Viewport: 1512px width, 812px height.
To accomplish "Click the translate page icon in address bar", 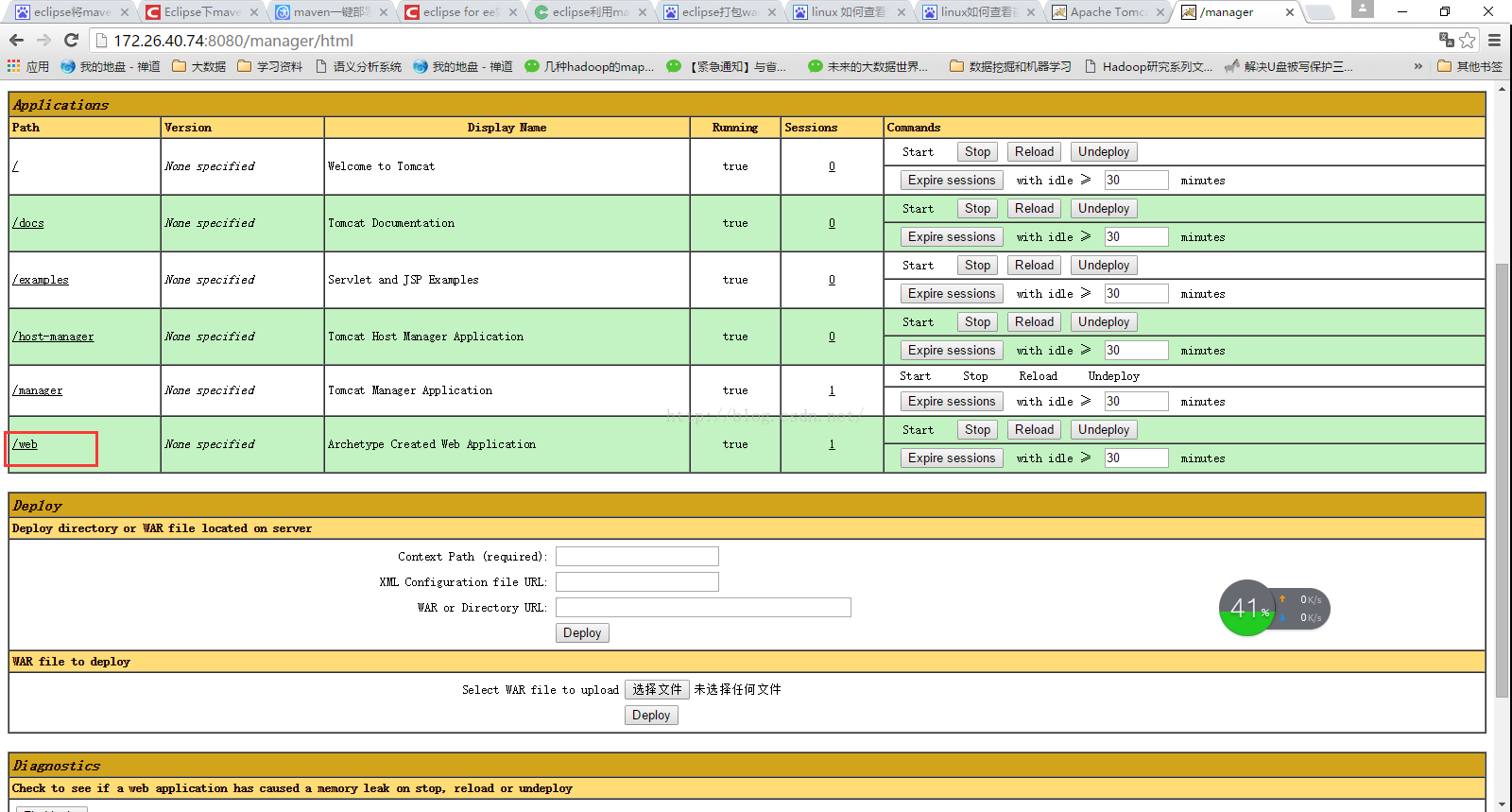I will click(1446, 40).
